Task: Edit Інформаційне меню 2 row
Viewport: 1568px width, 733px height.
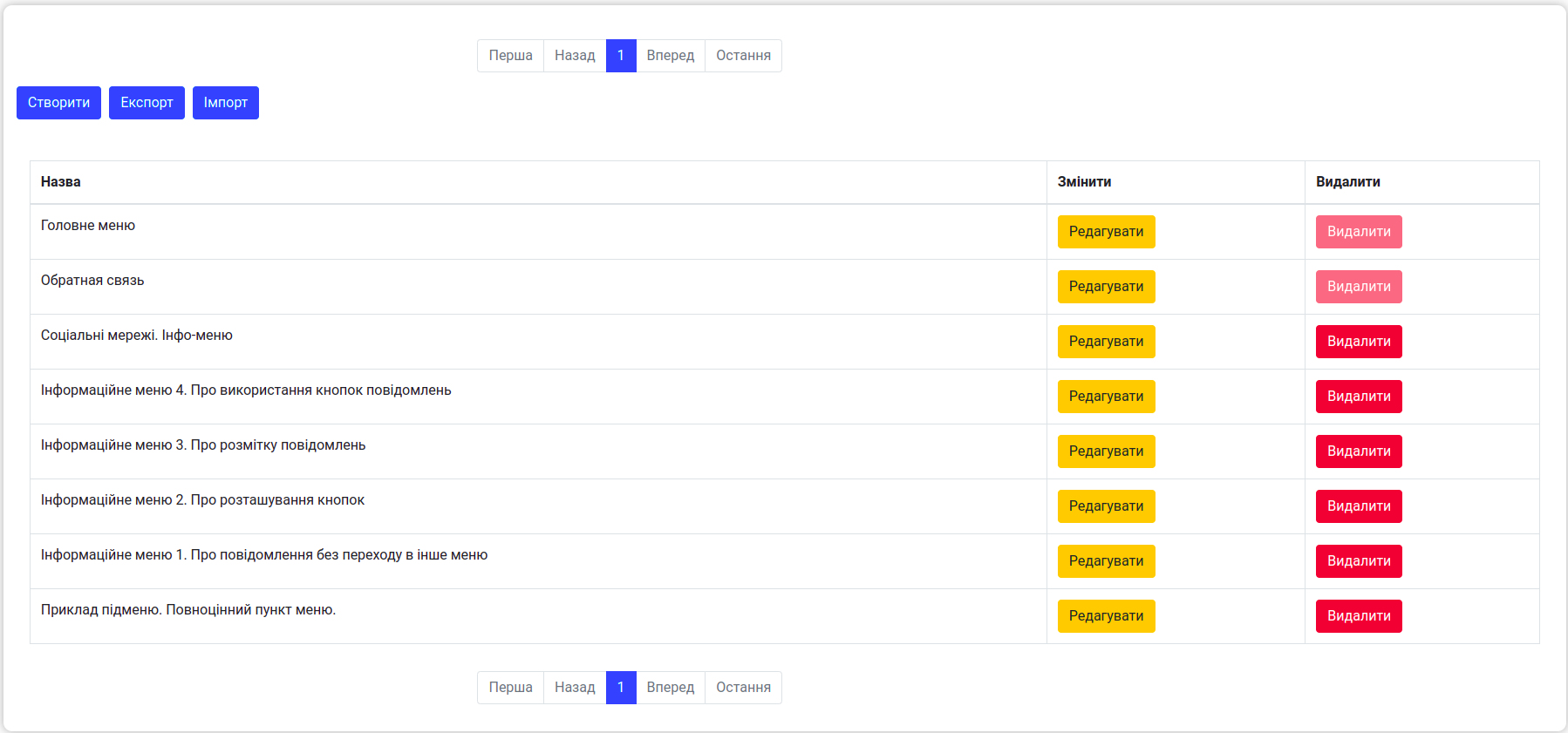Action: pos(1106,506)
